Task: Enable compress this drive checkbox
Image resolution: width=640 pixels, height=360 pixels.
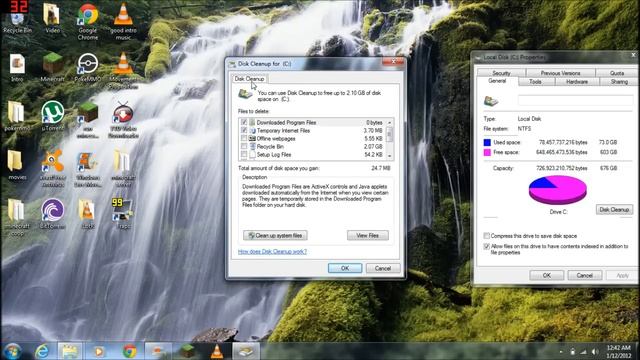Action: click(x=487, y=236)
